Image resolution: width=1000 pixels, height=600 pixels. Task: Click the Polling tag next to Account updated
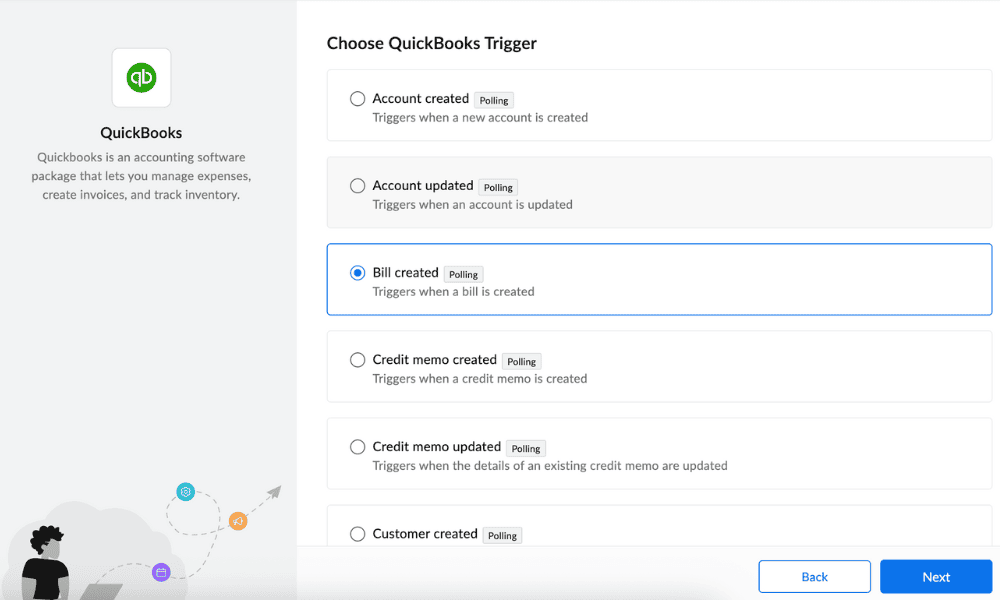(498, 187)
